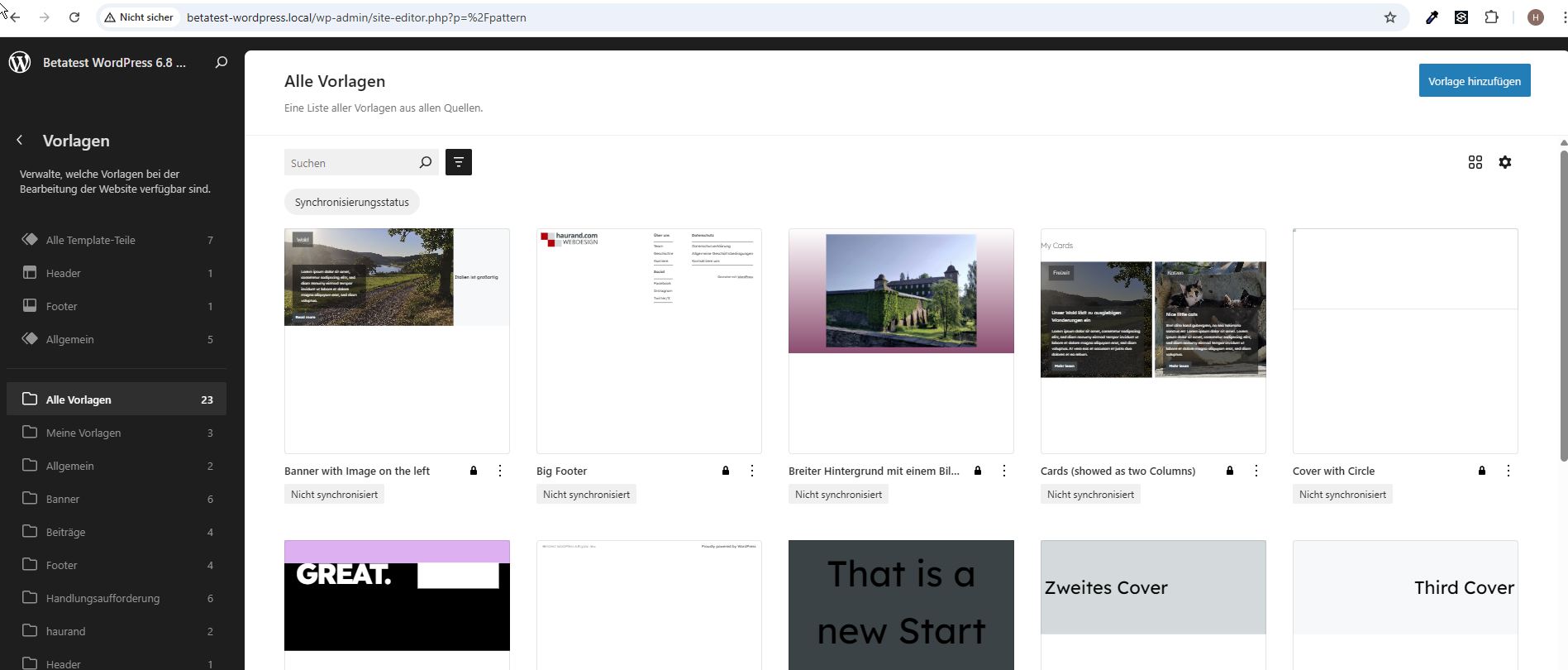Select Allgemein template part category
This screenshot has width=1568, height=670.
tap(117, 339)
